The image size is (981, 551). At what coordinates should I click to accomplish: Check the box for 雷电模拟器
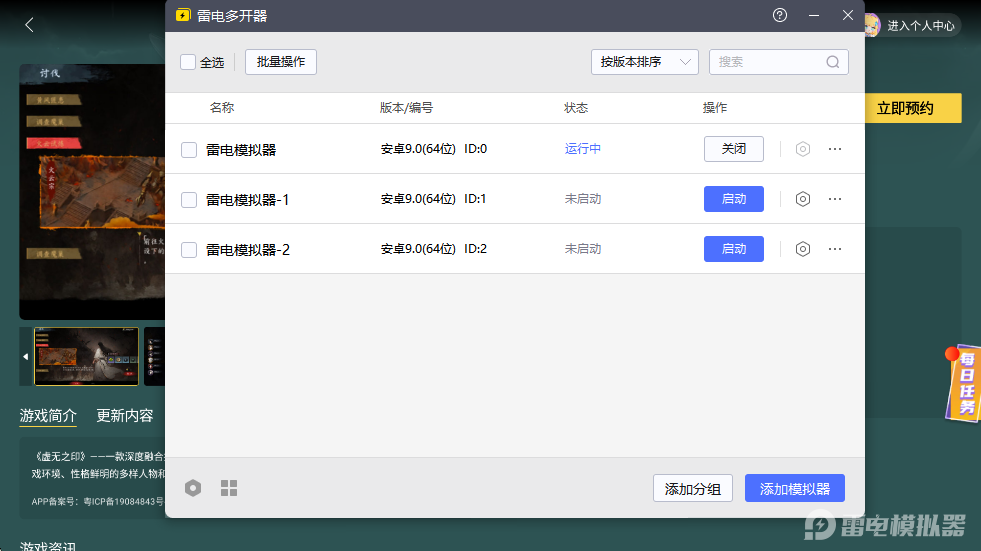point(189,150)
